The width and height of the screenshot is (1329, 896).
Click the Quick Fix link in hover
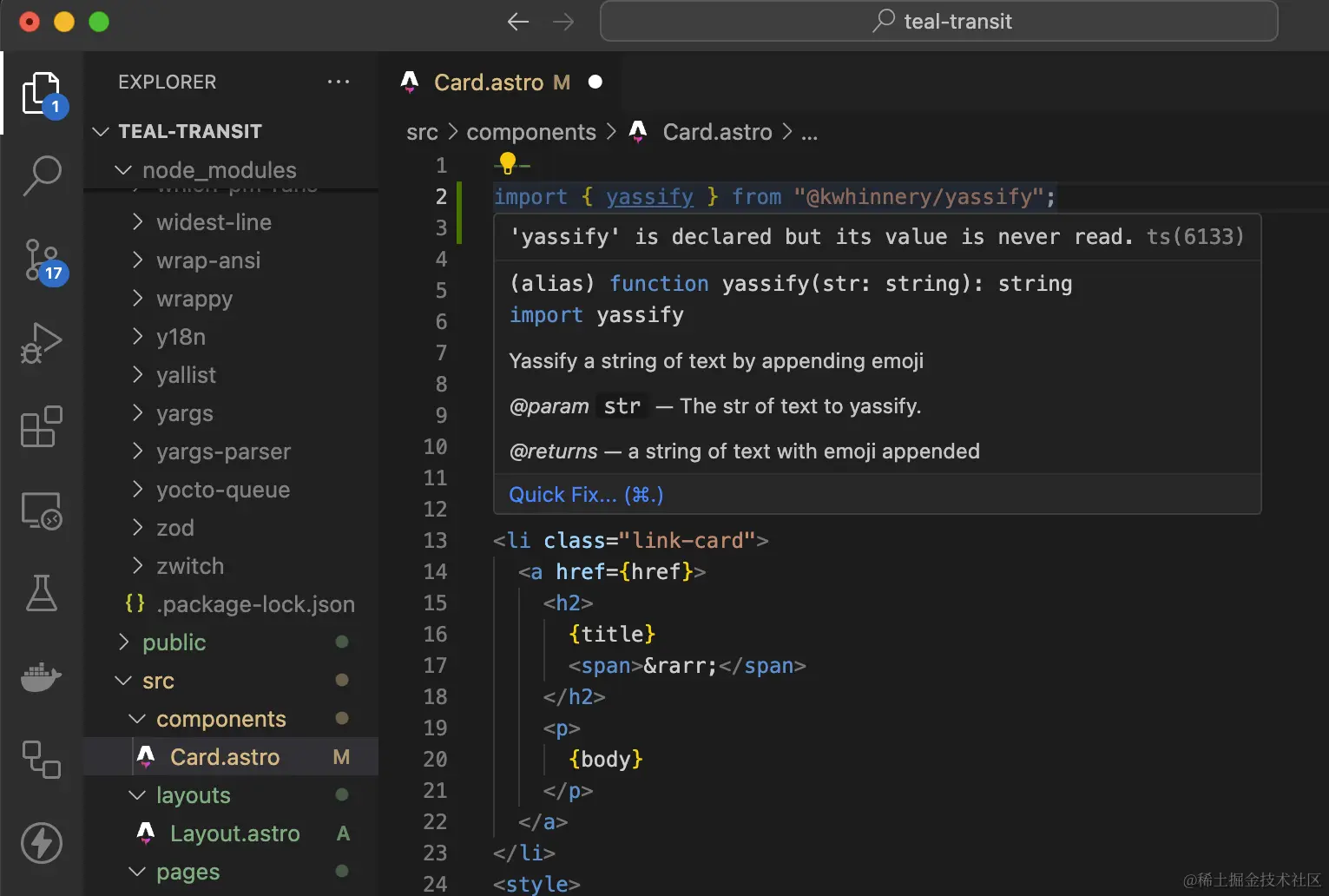(x=586, y=495)
